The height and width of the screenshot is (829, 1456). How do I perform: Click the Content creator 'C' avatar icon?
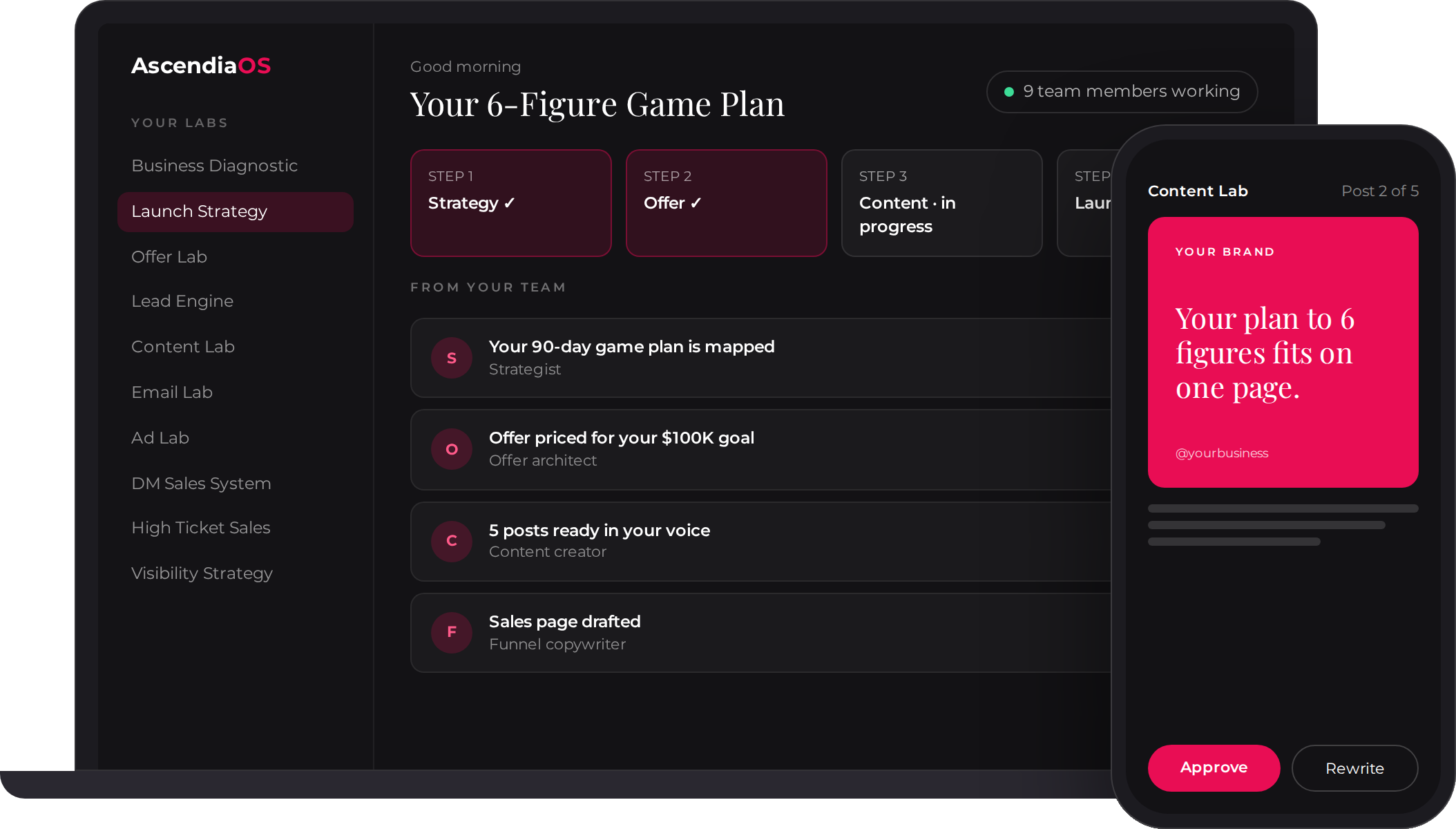click(x=452, y=541)
